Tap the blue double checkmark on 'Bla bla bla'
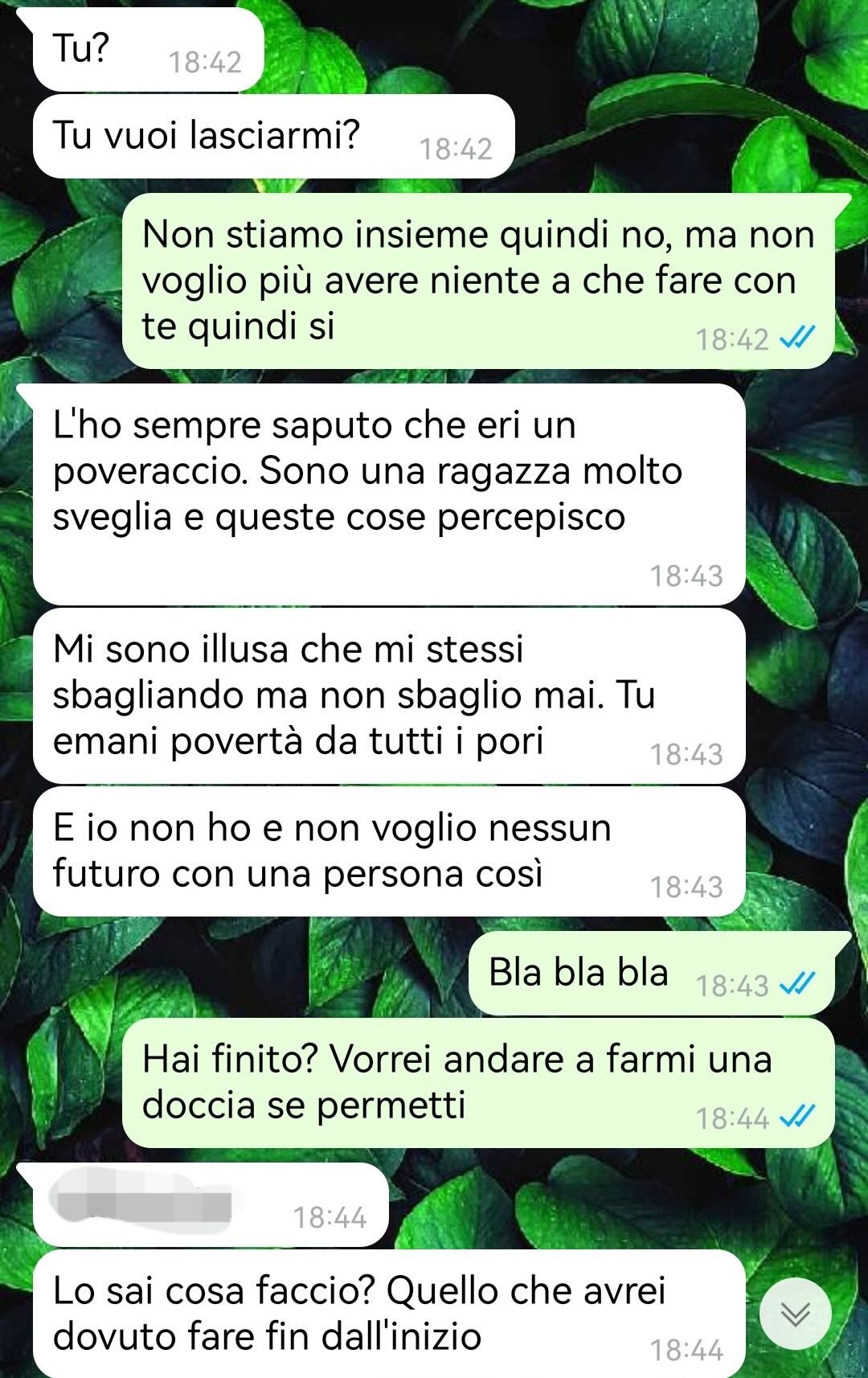The height and width of the screenshot is (1378, 868). point(797,983)
